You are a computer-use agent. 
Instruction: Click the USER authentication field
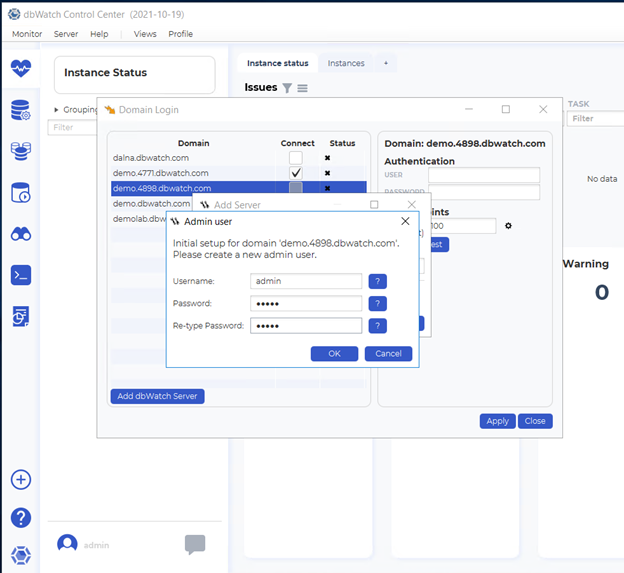click(484, 175)
